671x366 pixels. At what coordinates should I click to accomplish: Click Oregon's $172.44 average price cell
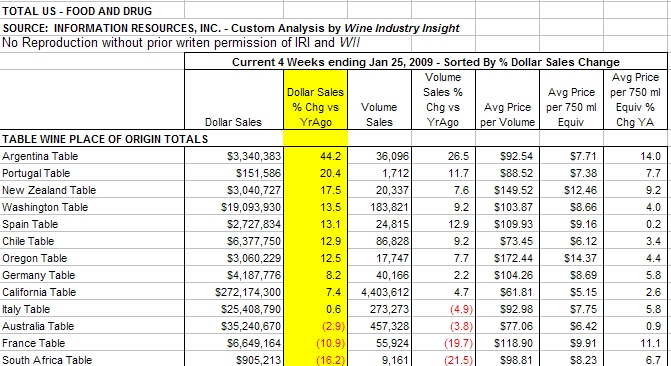pyautogui.click(x=507, y=258)
